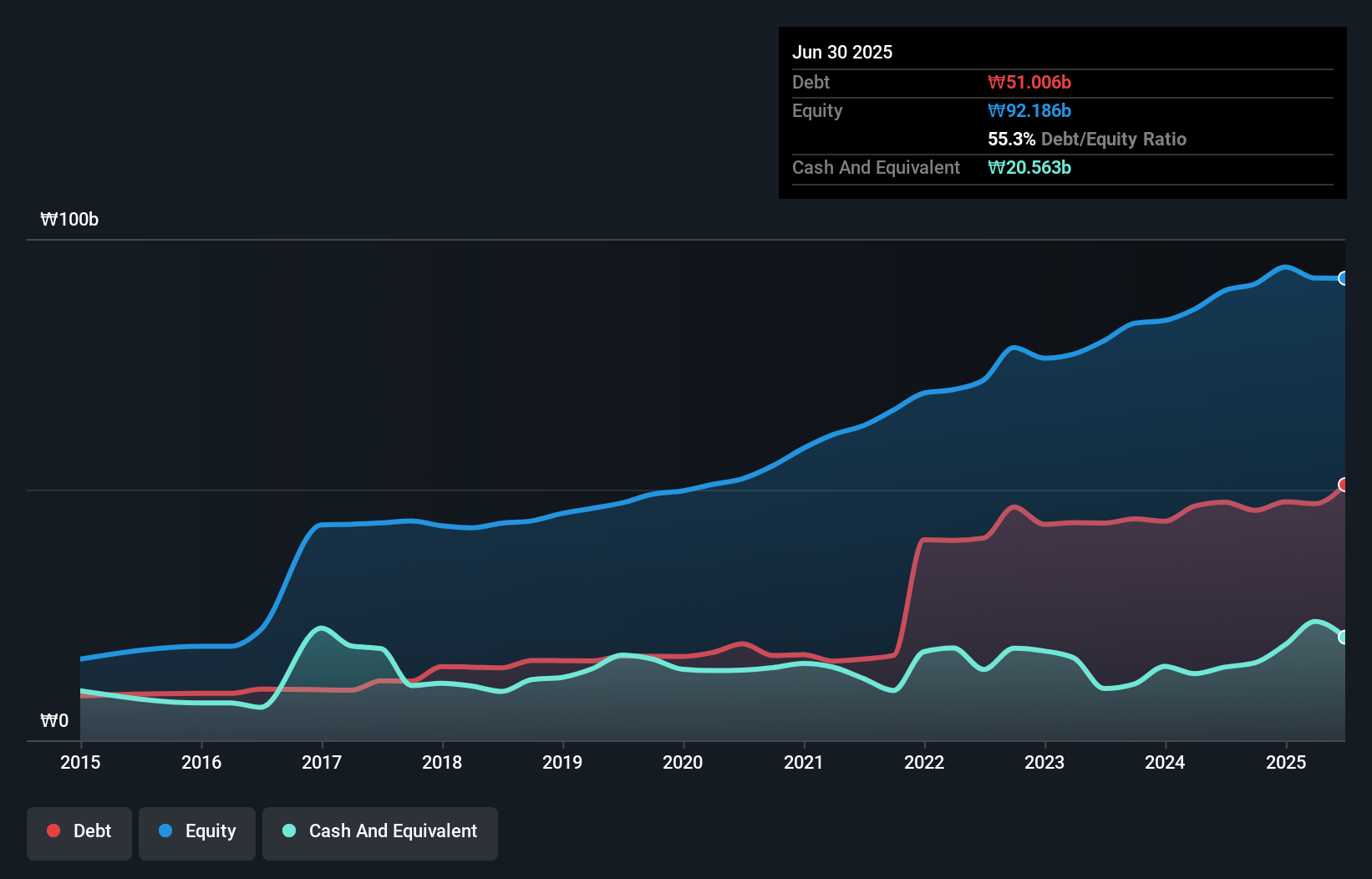Select the 2025 label on the timeline
1372x879 pixels.
(x=1286, y=762)
